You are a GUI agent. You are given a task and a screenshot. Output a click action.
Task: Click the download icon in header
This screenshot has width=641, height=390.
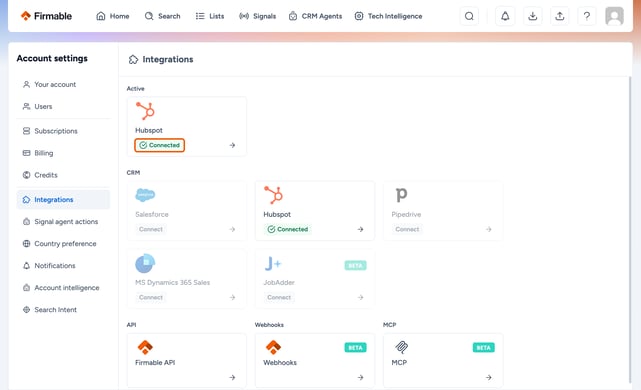point(533,16)
